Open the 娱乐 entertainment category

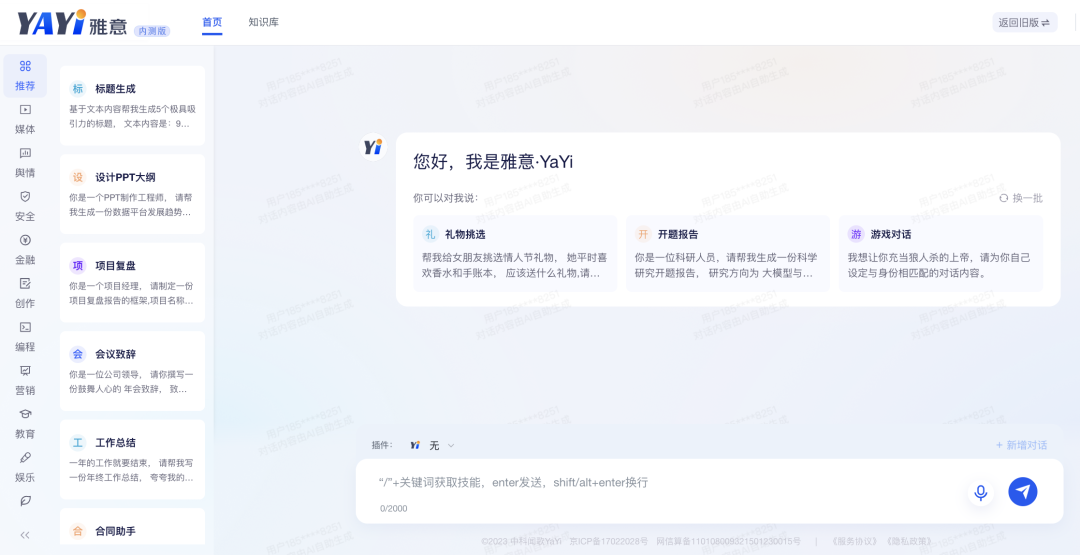[x=25, y=468]
